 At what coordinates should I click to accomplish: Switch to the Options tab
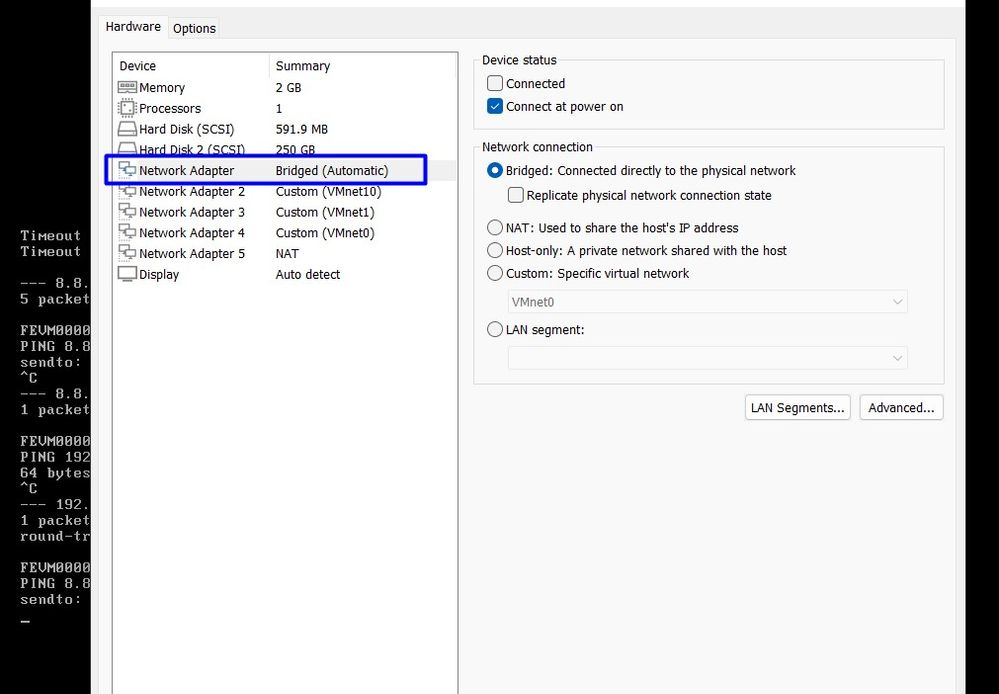click(194, 28)
